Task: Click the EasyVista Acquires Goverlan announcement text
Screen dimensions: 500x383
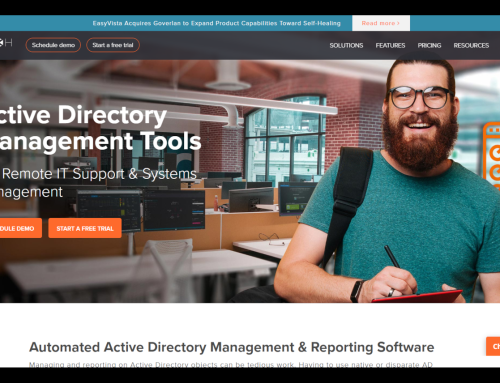Action: click(x=217, y=23)
